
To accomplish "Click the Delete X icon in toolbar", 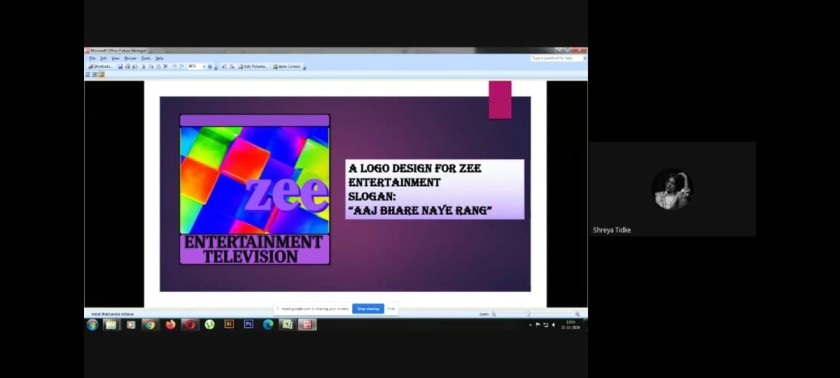I will [166, 66].
